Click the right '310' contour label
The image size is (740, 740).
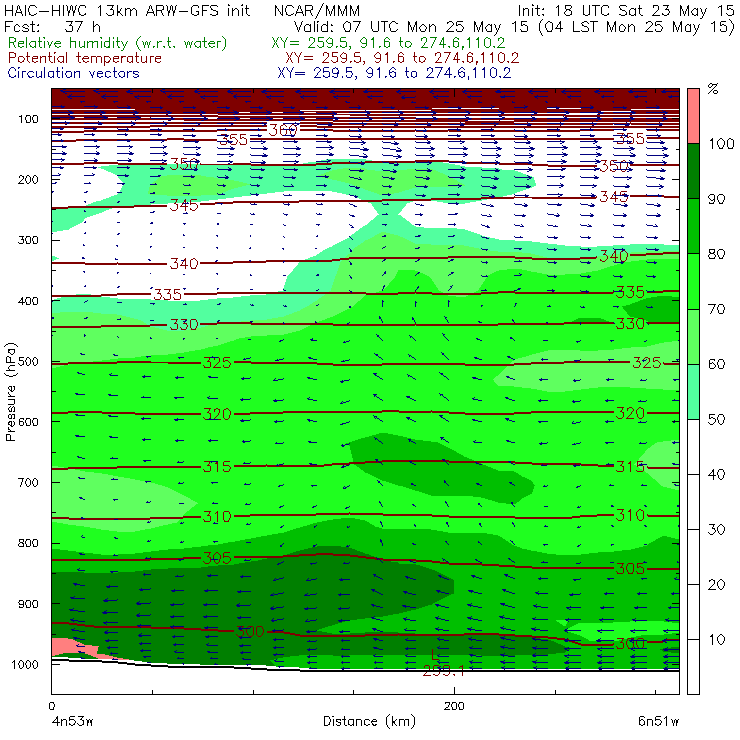coord(630,515)
